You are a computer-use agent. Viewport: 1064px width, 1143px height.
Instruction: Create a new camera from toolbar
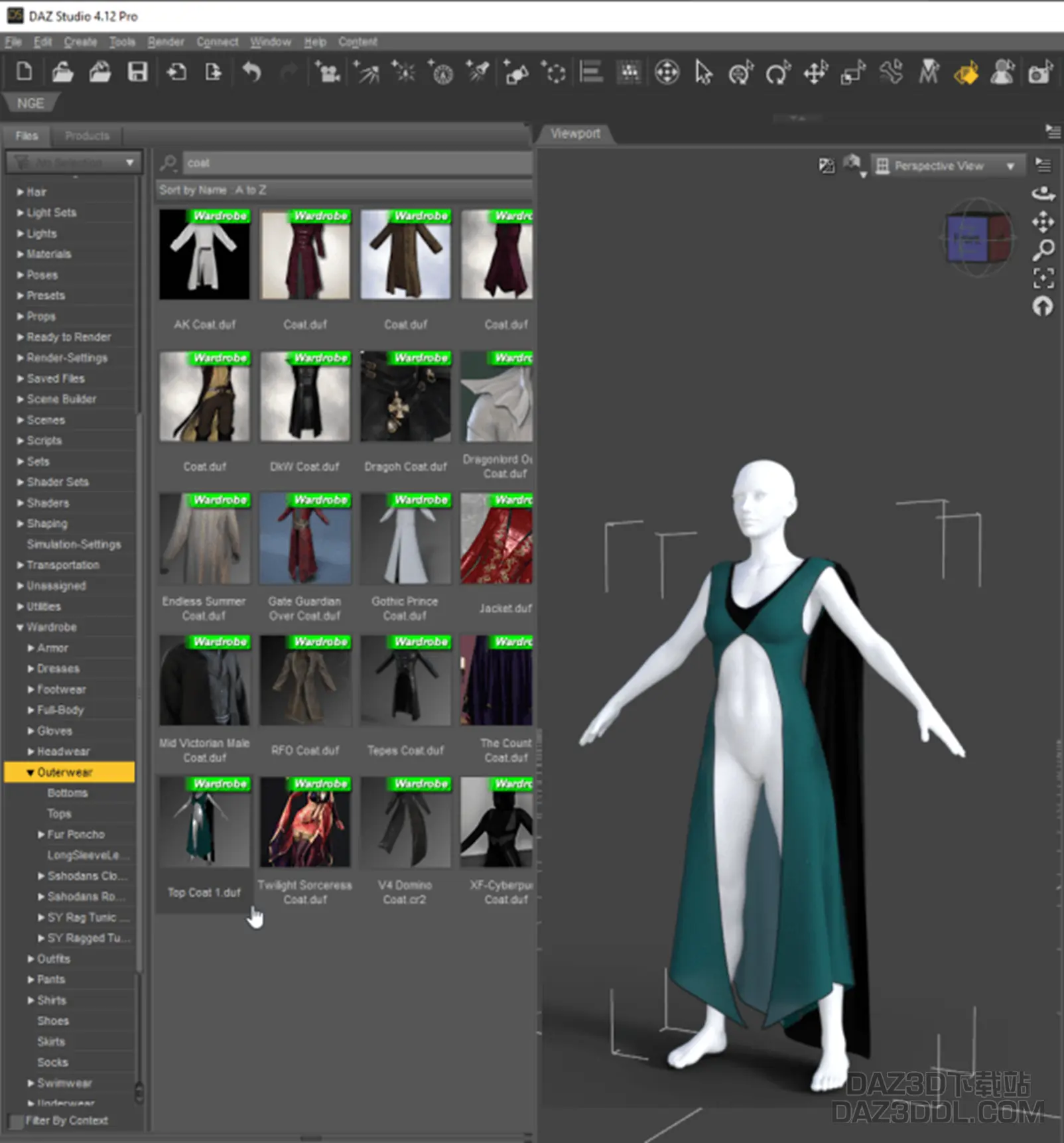[328, 72]
